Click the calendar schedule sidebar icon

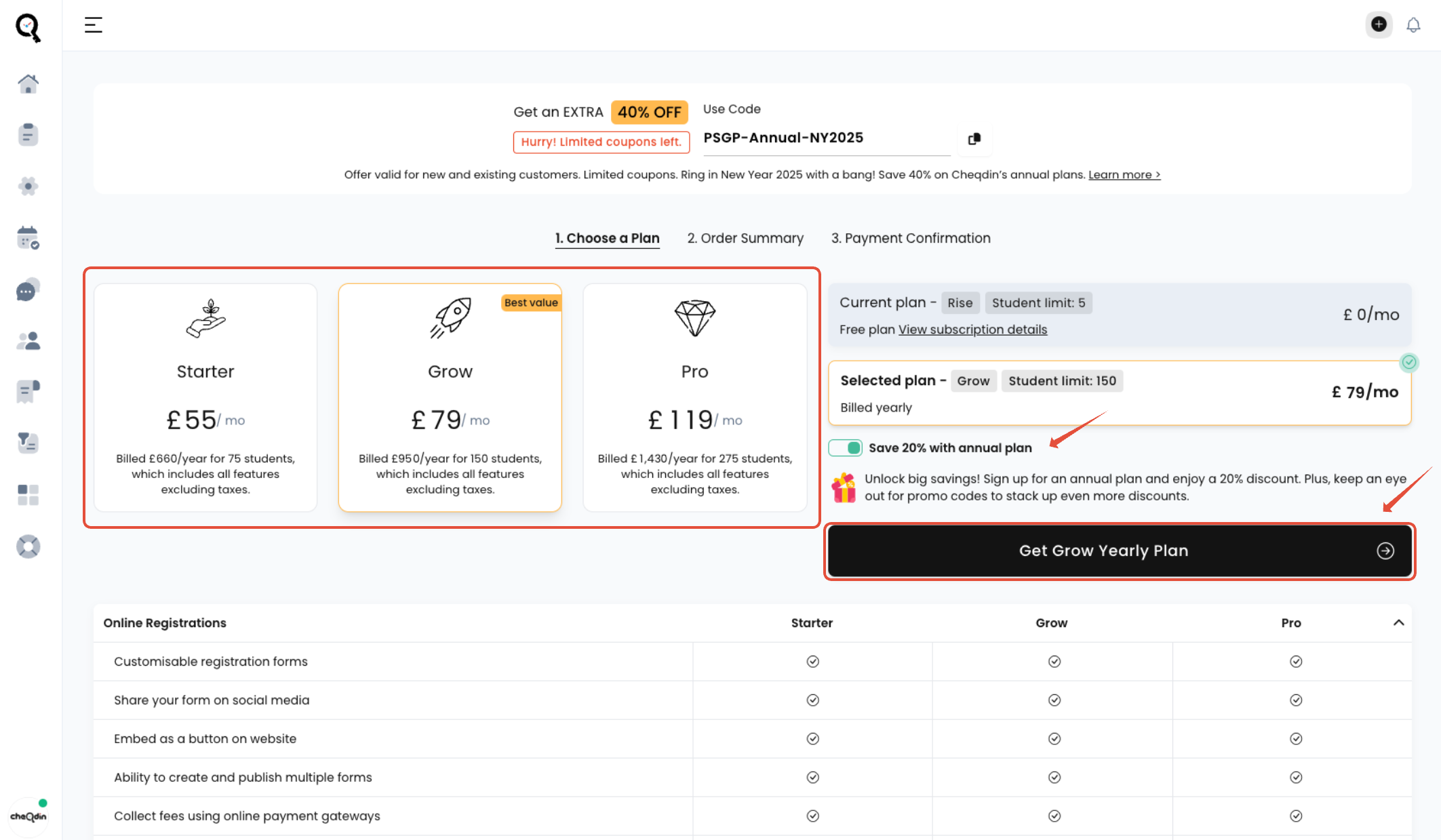(28, 238)
